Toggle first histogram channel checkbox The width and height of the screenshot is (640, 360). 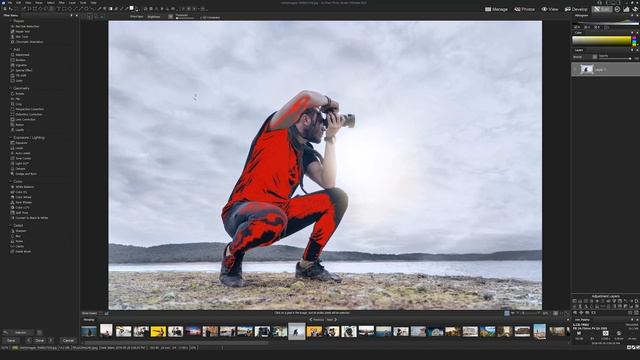click(576, 27)
